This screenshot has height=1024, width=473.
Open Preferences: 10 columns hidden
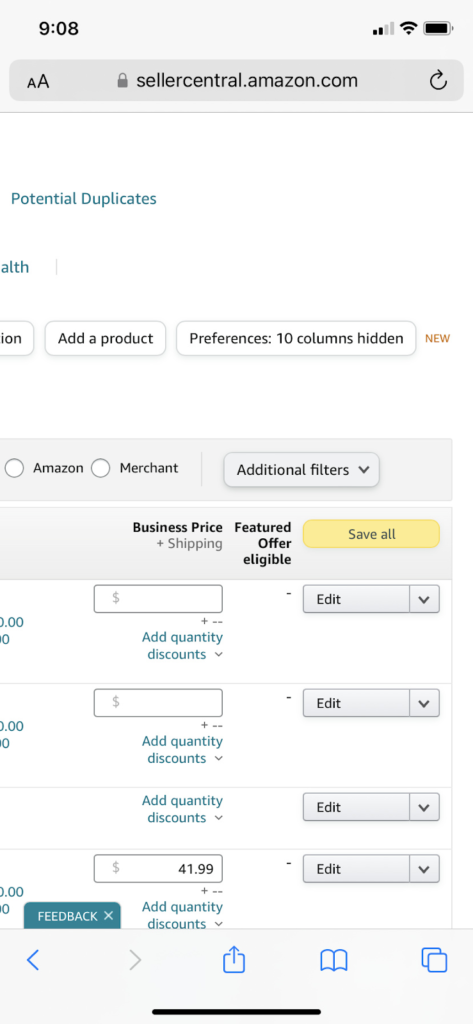pos(296,338)
